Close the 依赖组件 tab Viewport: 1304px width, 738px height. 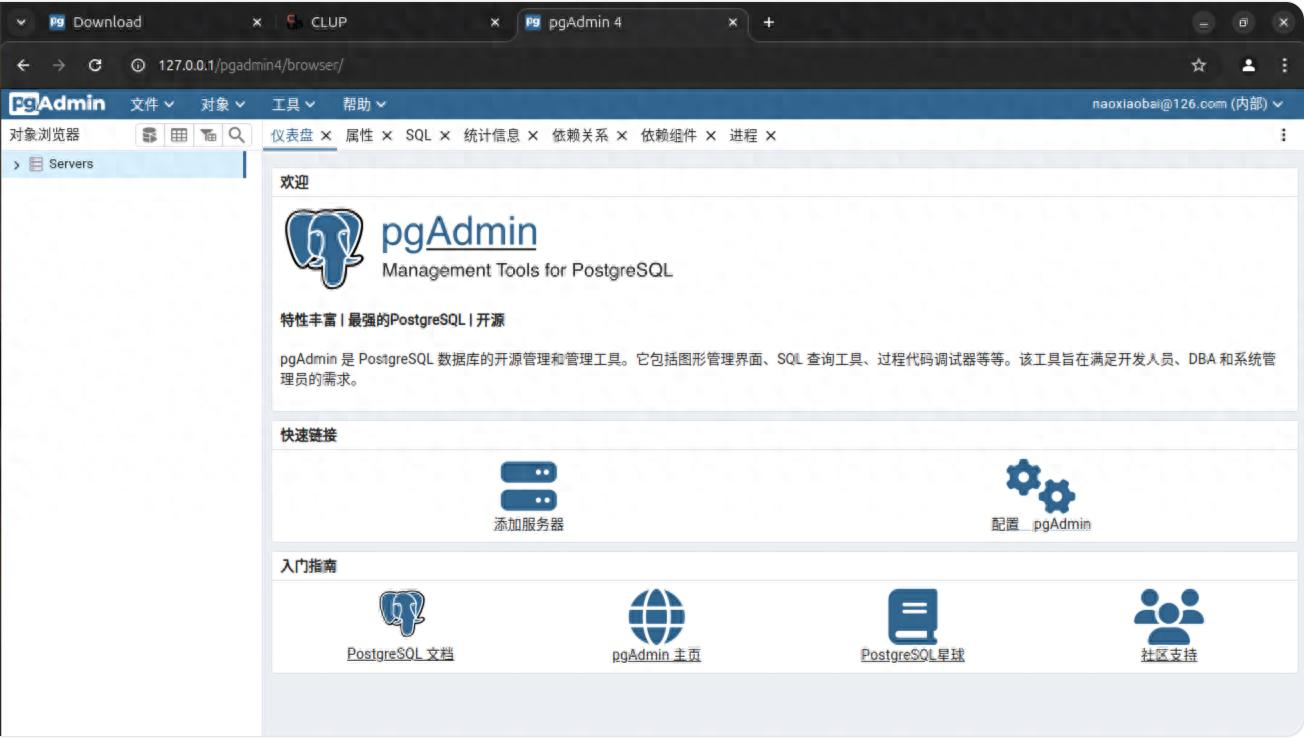pos(711,135)
